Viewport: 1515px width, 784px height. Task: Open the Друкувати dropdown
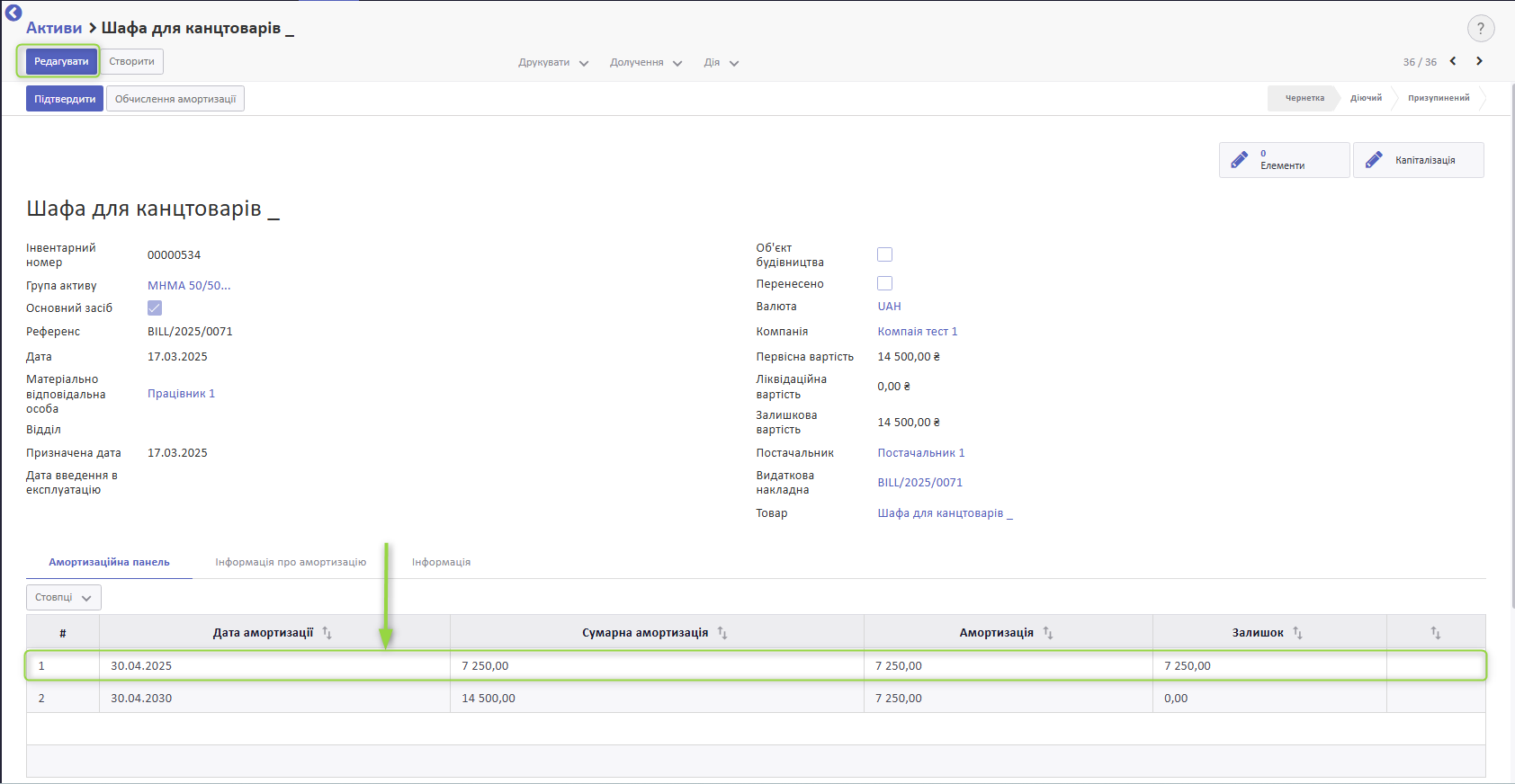[553, 63]
